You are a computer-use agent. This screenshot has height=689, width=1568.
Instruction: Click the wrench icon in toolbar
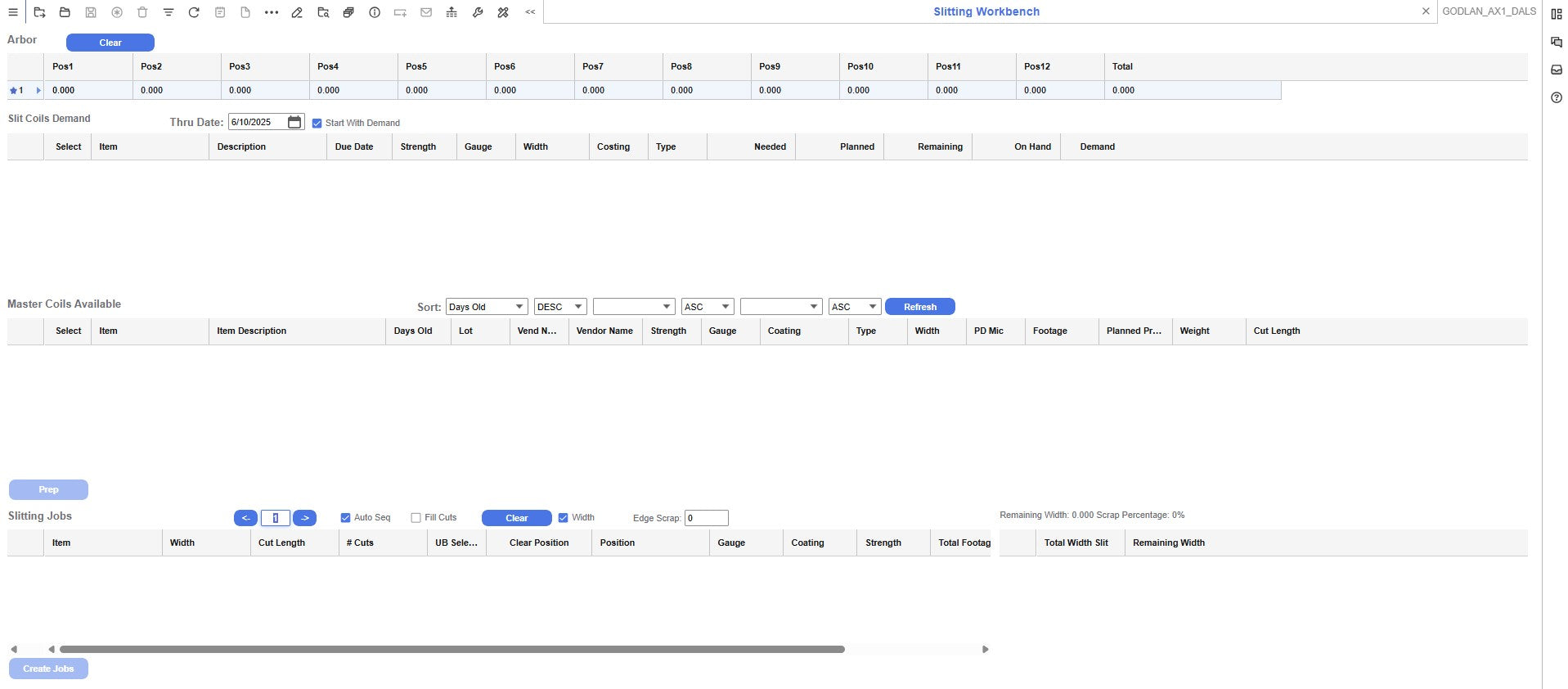478,12
